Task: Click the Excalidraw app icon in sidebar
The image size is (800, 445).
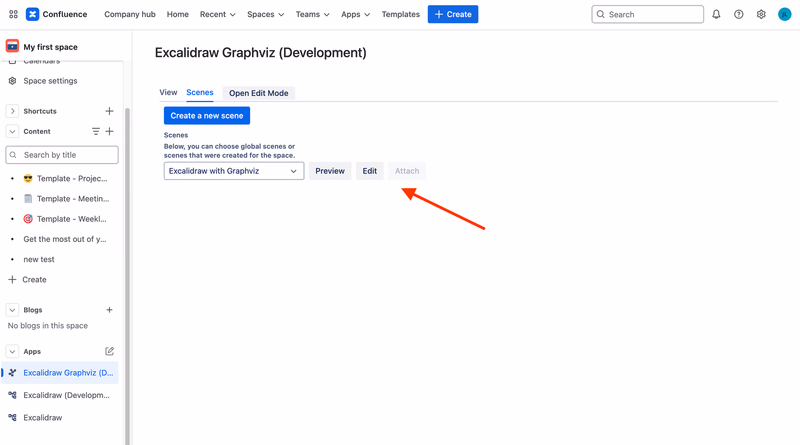Action: point(13,417)
